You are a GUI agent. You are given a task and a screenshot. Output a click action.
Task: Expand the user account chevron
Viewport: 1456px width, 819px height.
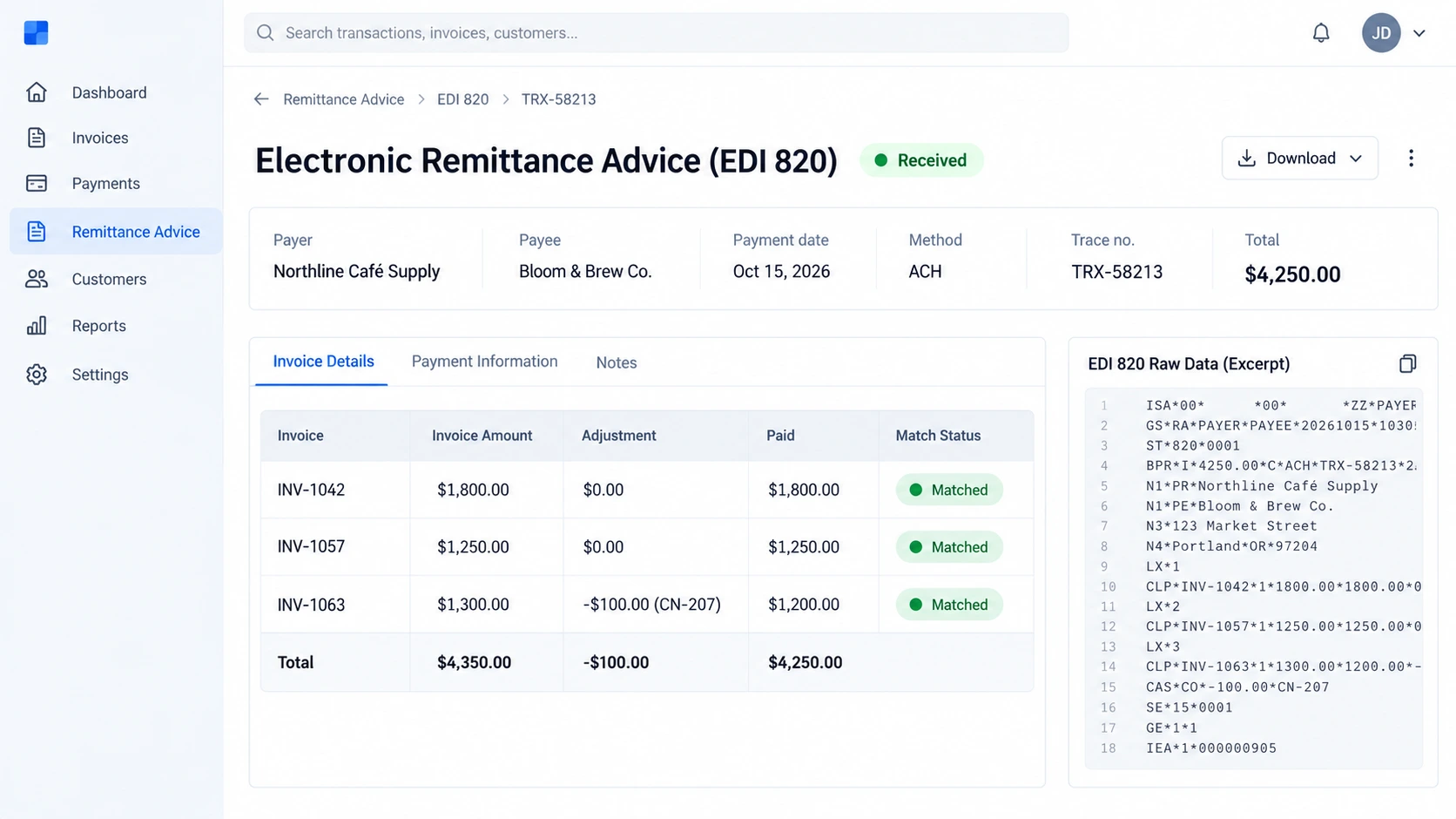tap(1419, 33)
